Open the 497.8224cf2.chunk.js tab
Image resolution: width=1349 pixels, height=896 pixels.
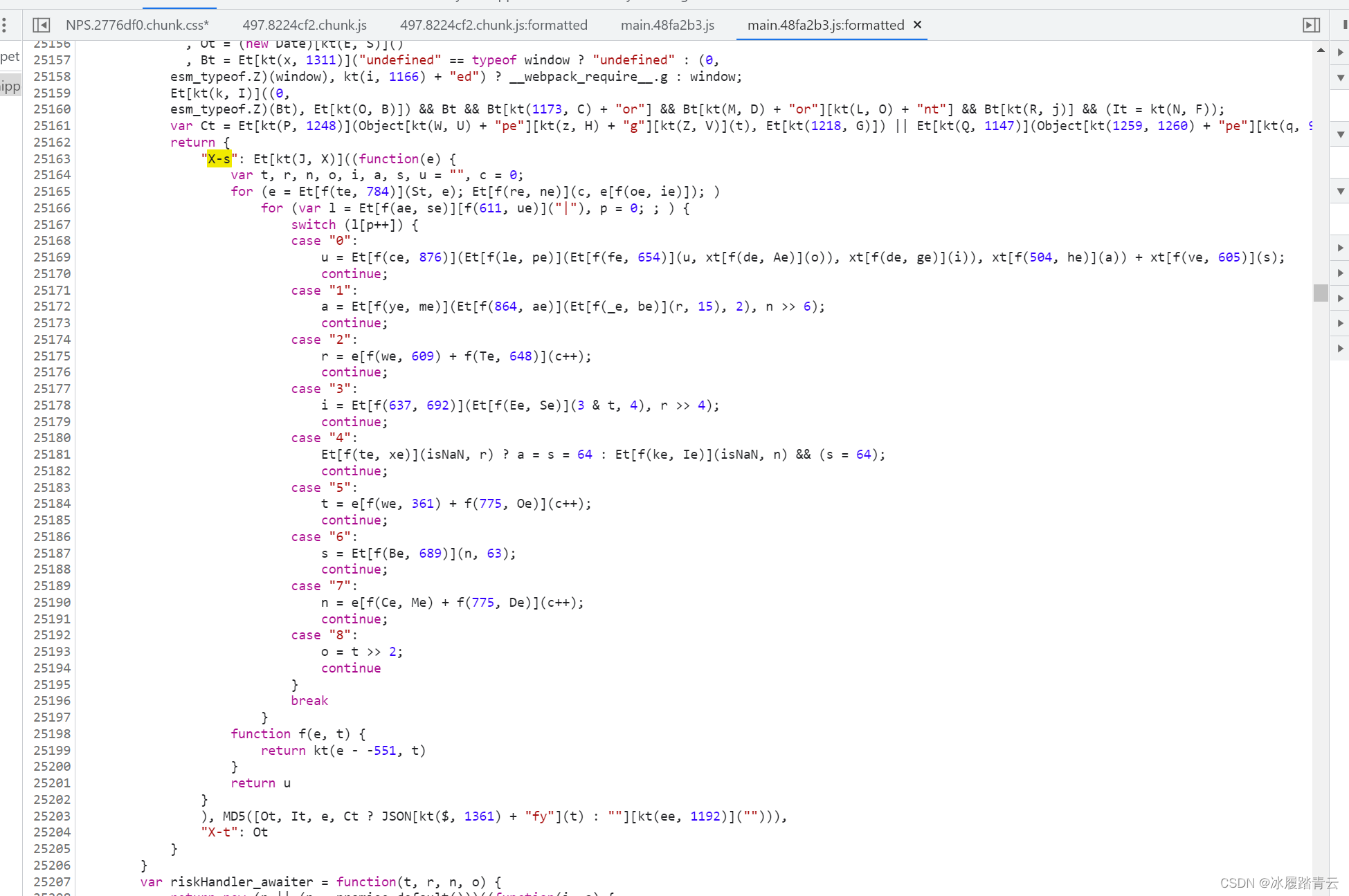click(305, 26)
